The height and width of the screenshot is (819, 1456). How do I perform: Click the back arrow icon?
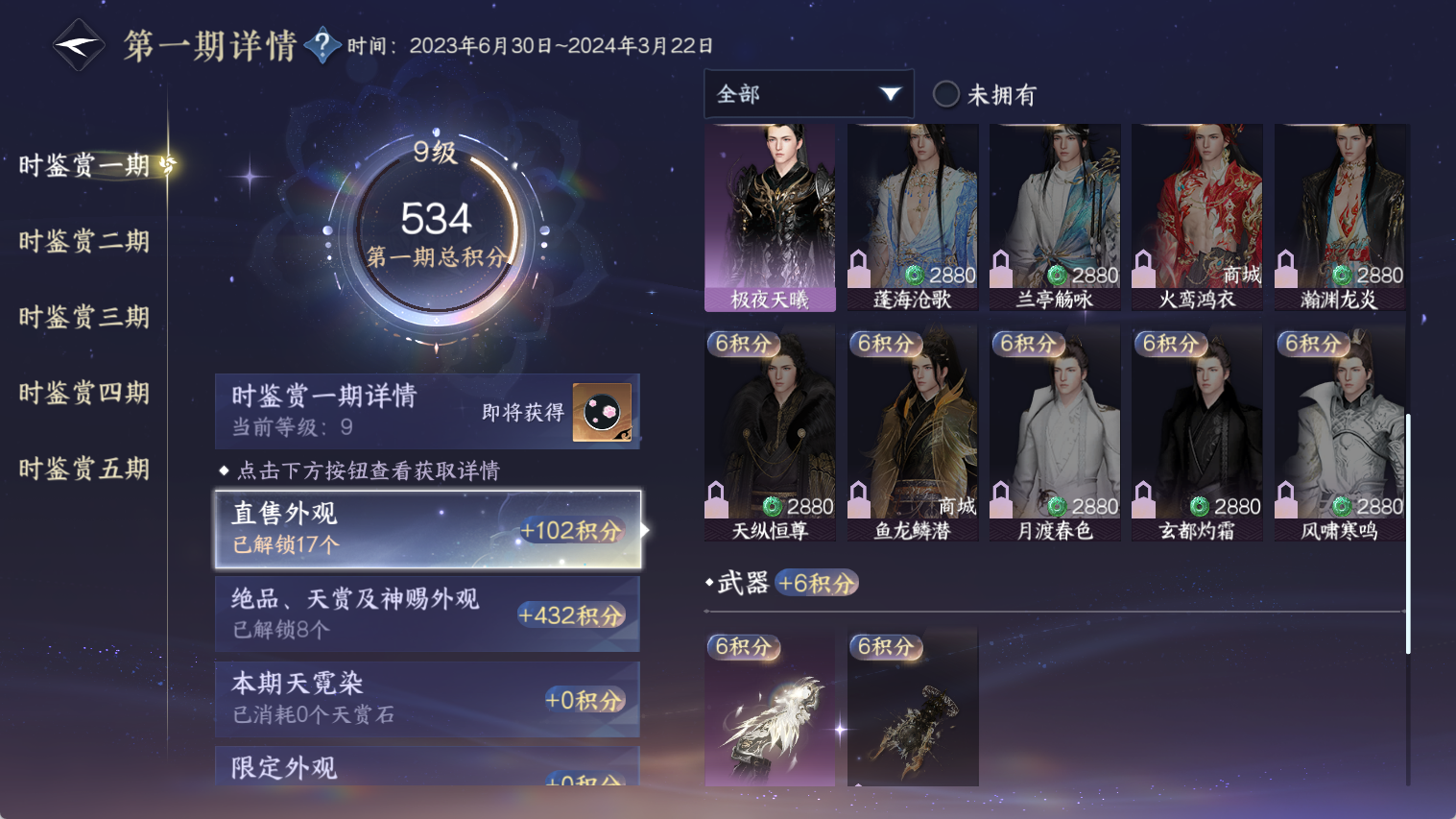pyautogui.click(x=78, y=44)
